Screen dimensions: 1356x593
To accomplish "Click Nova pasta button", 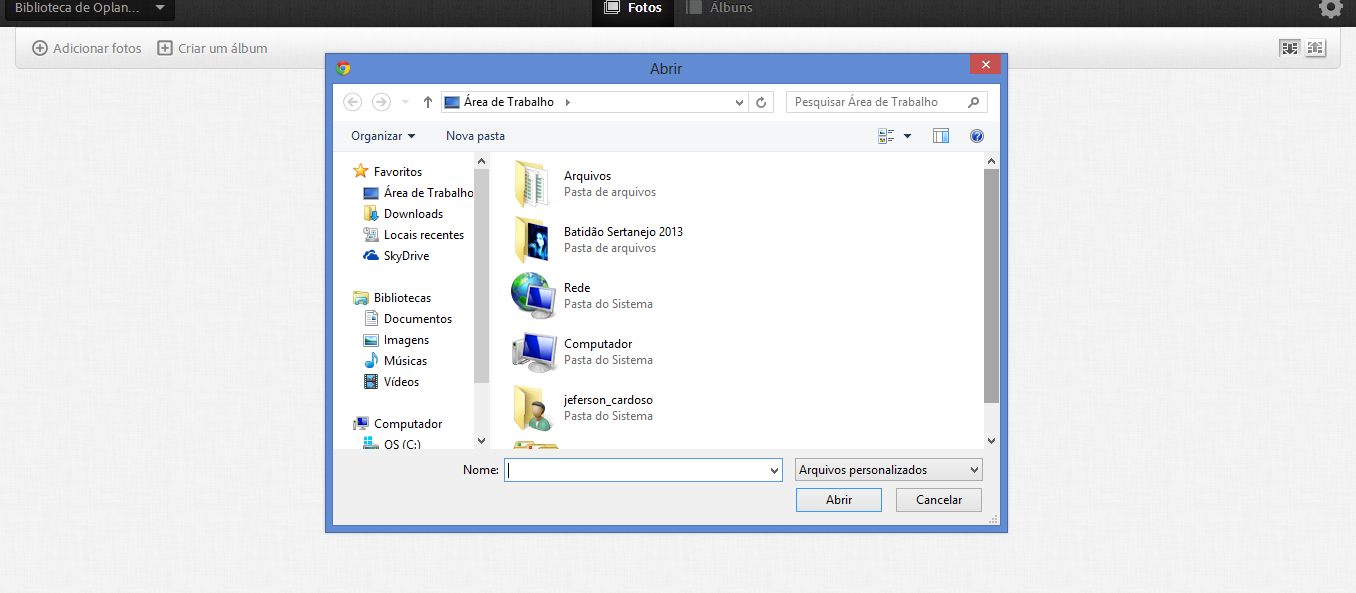I will coord(475,136).
